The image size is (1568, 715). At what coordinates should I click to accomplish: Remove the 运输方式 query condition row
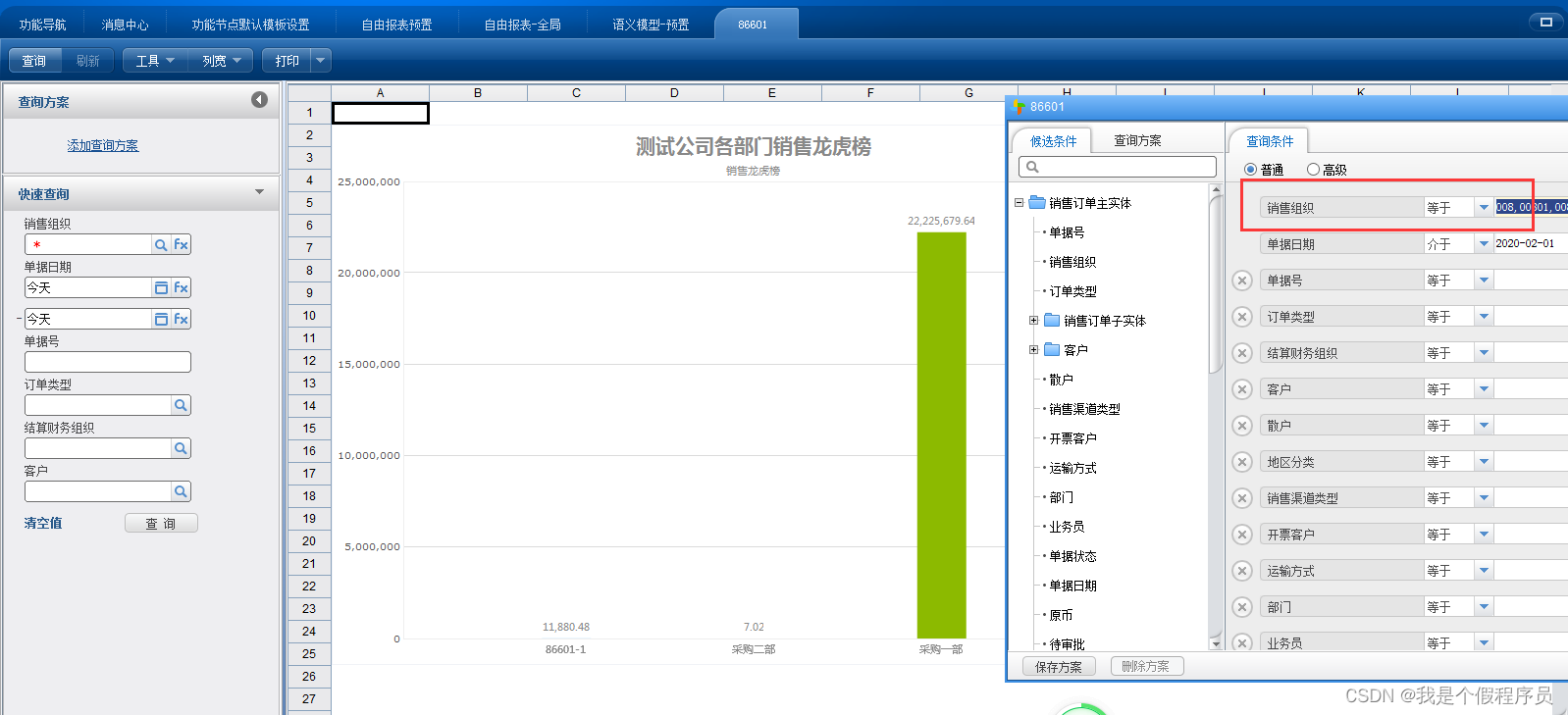[1242, 571]
